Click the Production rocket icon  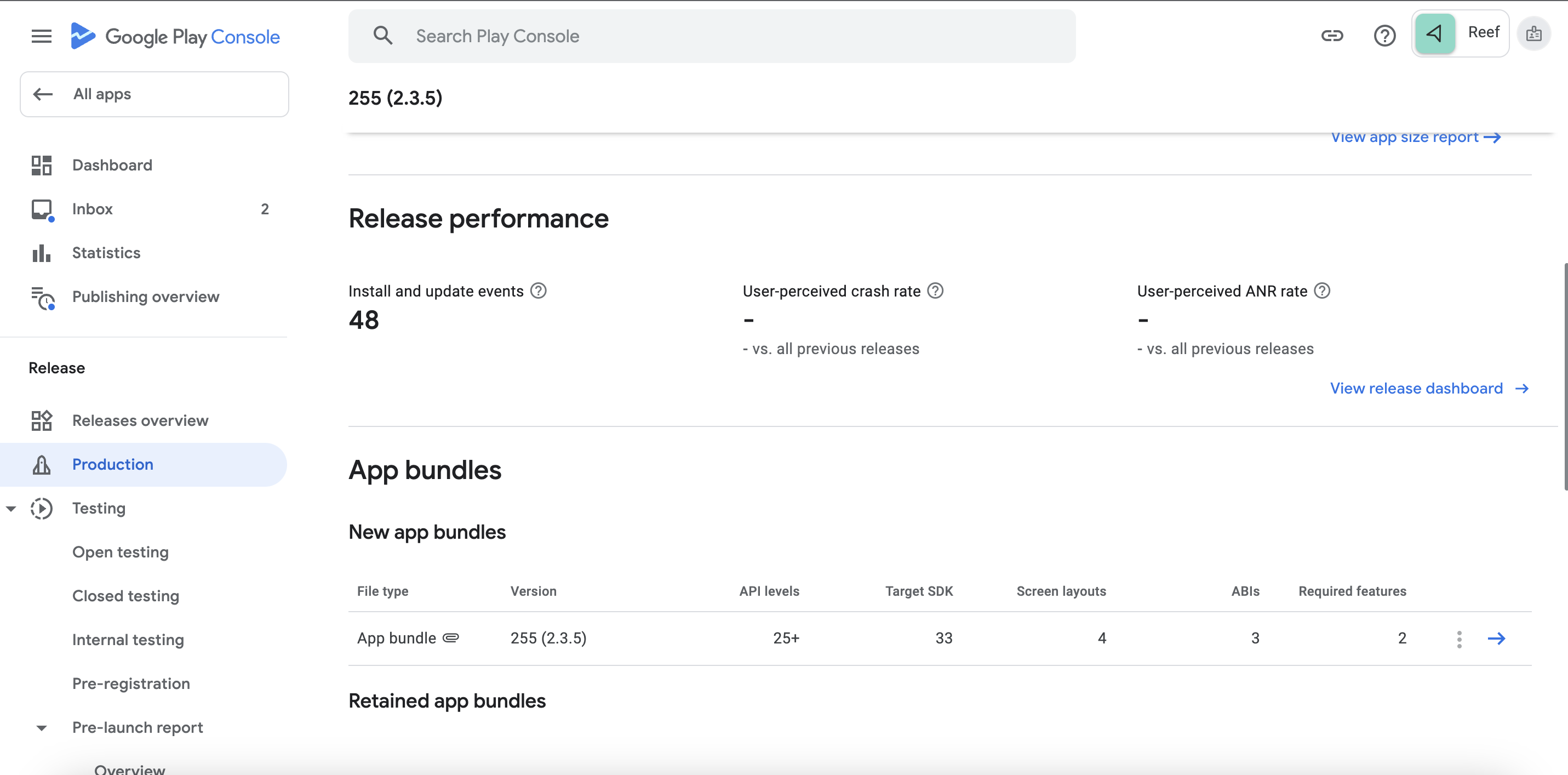(42, 465)
